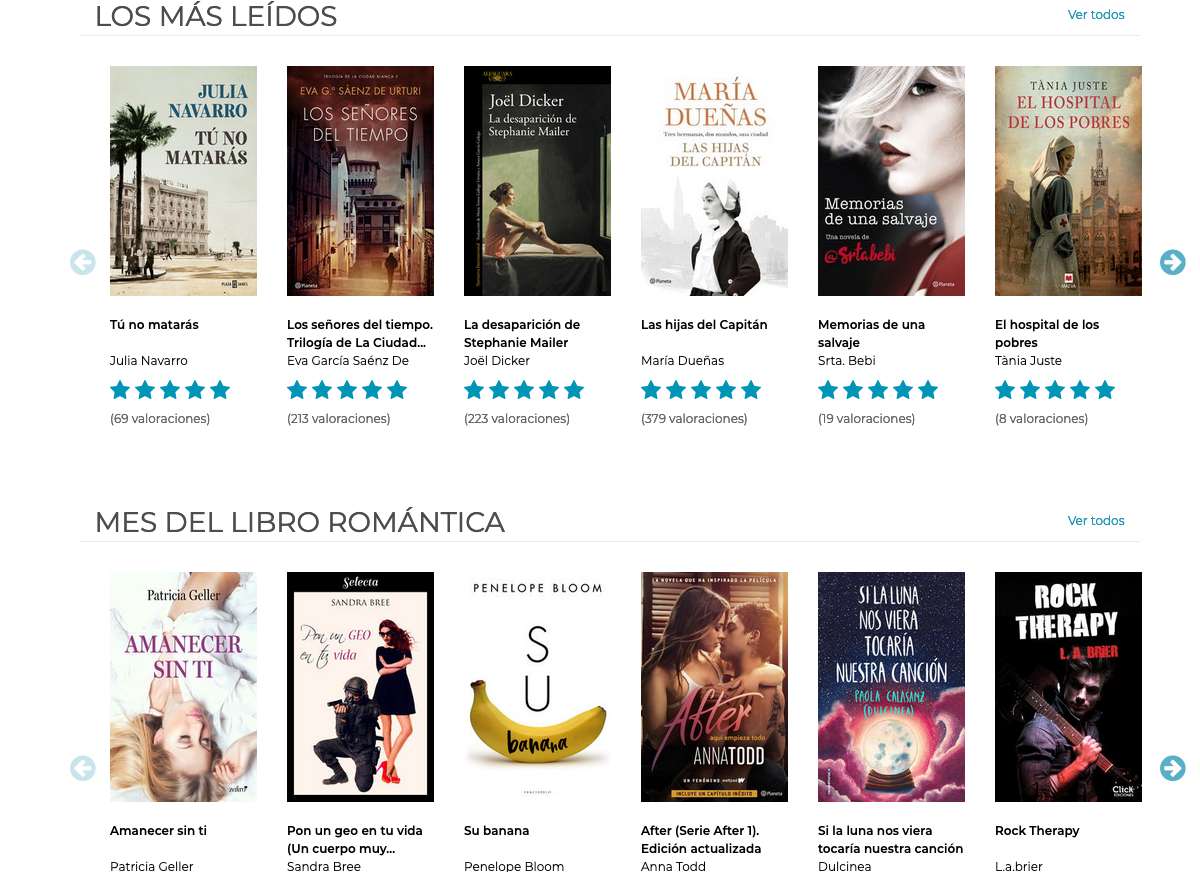The width and height of the screenshot is (1200, 872).
Task: Click star rating of Tú no matarás
Action: coord(170,390)
